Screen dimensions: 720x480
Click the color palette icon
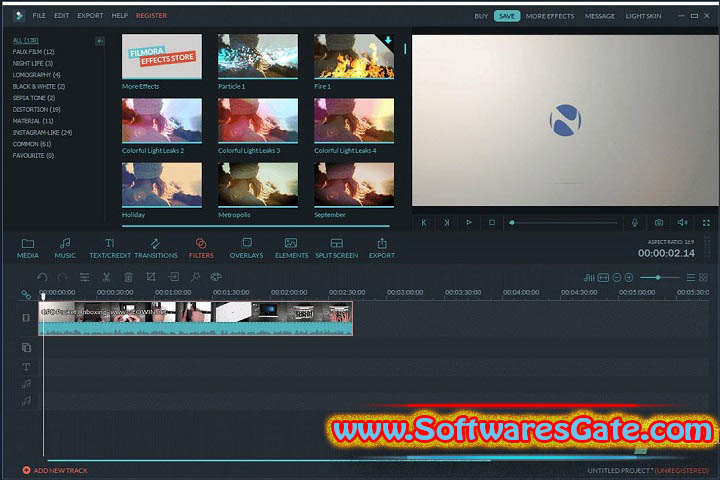pos(216,277)
